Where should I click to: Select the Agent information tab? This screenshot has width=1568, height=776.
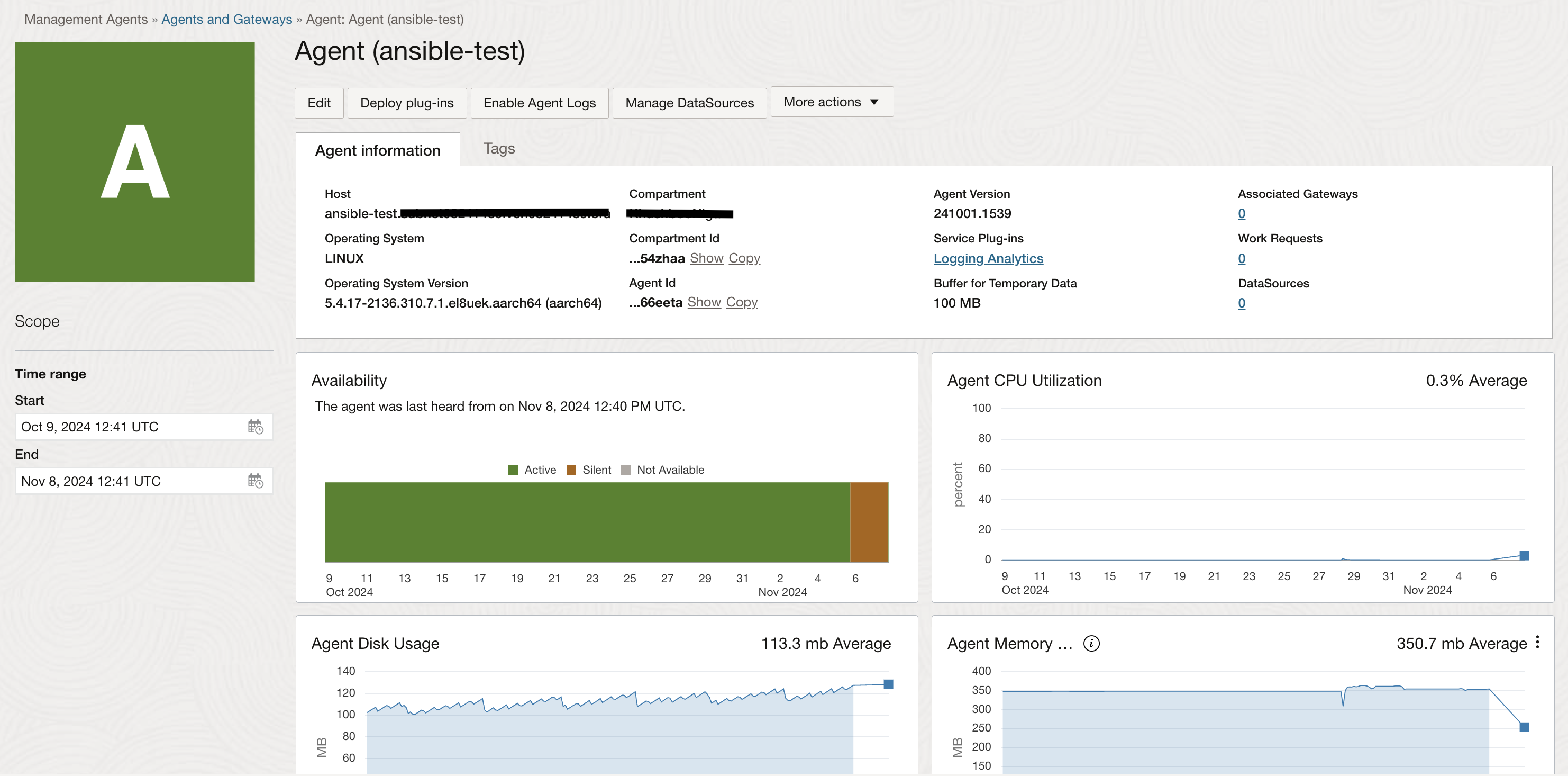pos(377,150)
